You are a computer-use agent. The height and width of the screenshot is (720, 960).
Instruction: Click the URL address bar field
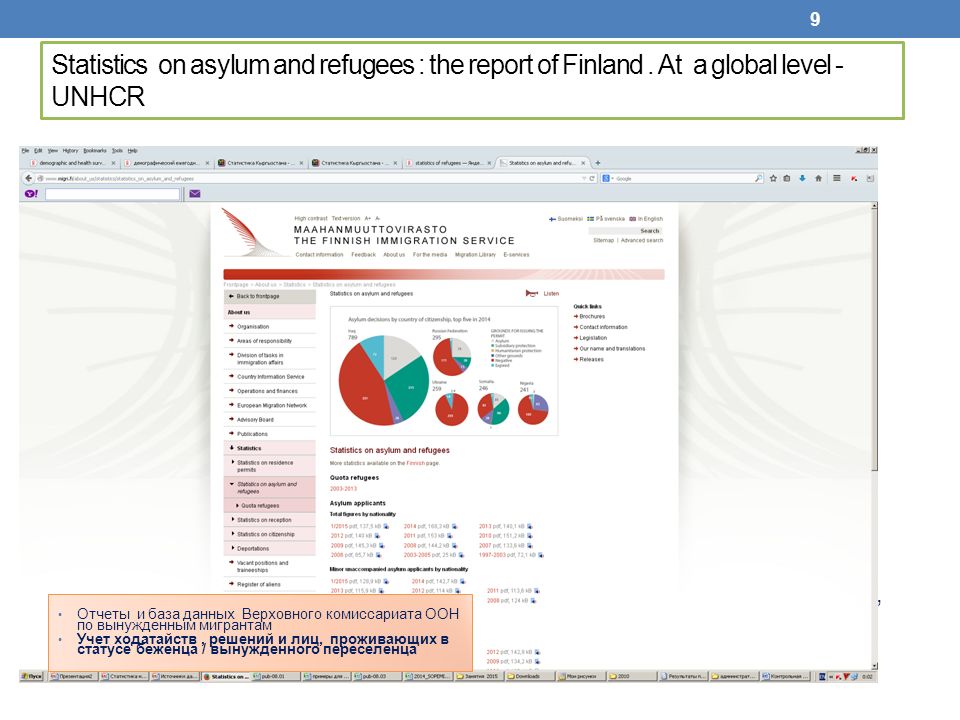pyautogui.click(x=312, y=178)
